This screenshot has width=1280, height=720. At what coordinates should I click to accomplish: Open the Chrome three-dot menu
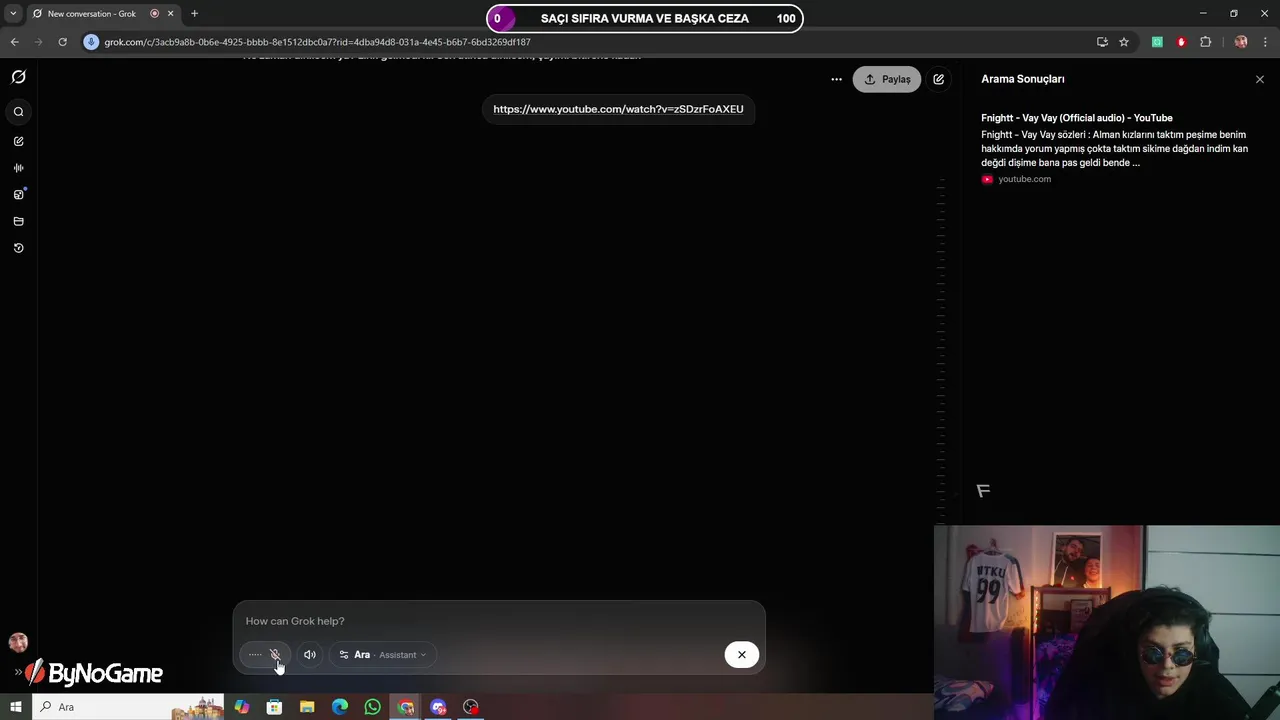(1265, 42)
